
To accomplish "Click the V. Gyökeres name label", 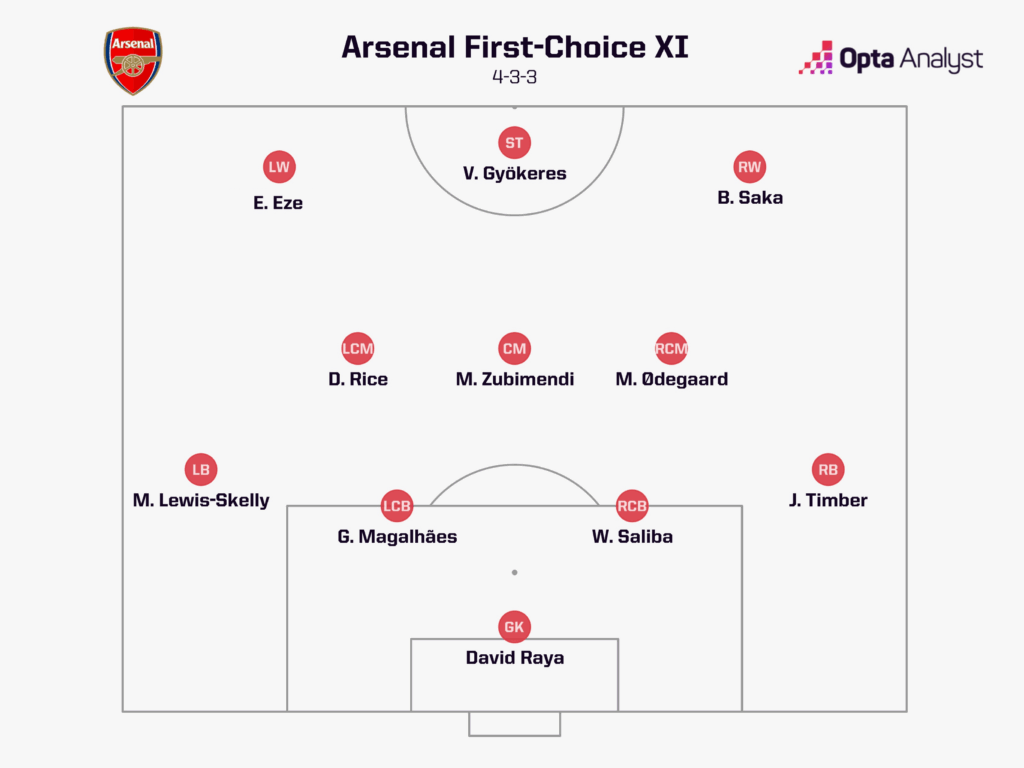I will pos(514,173).
